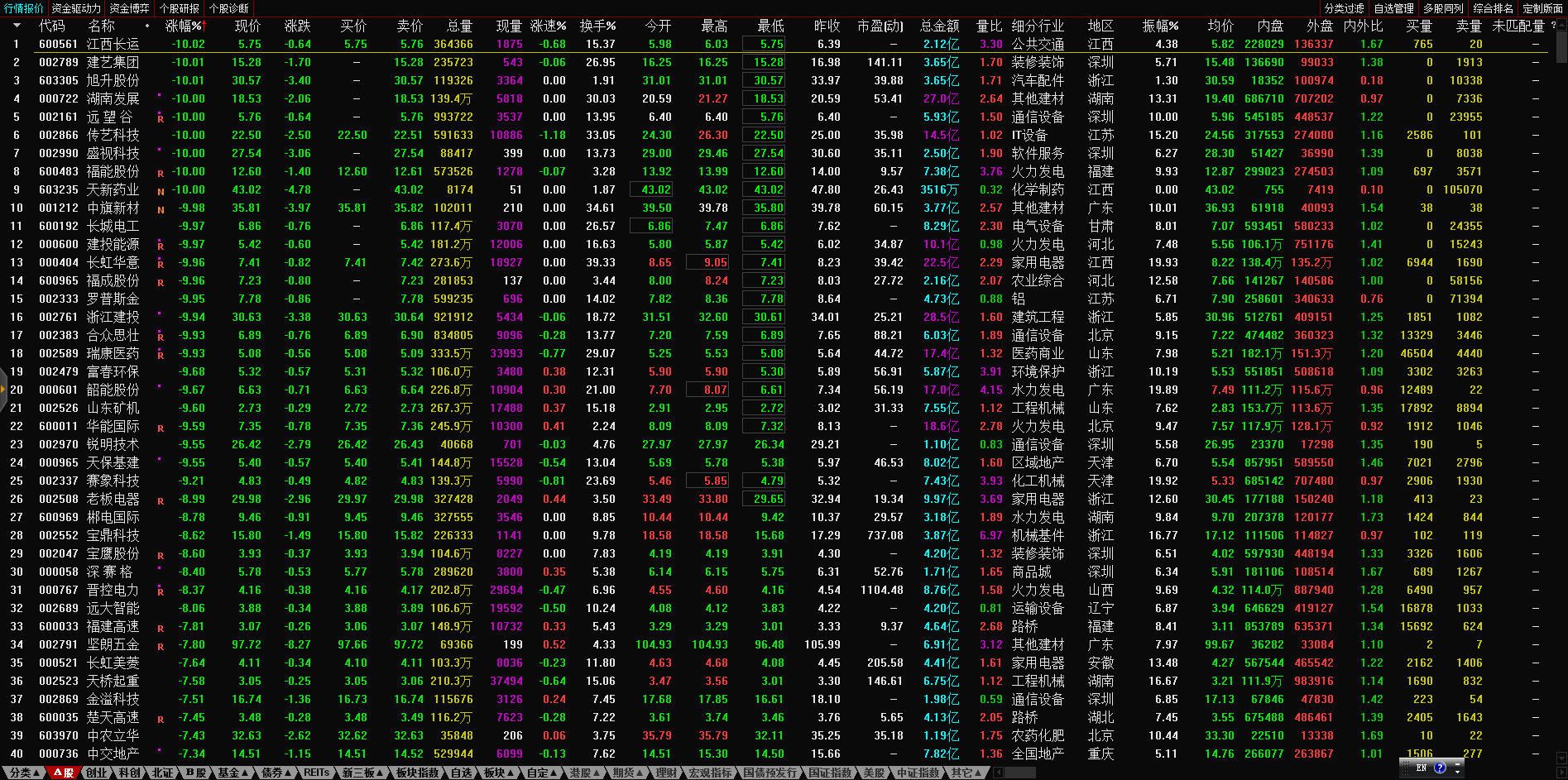Click the R marker beside 老板电器

(x=161, y=500)
